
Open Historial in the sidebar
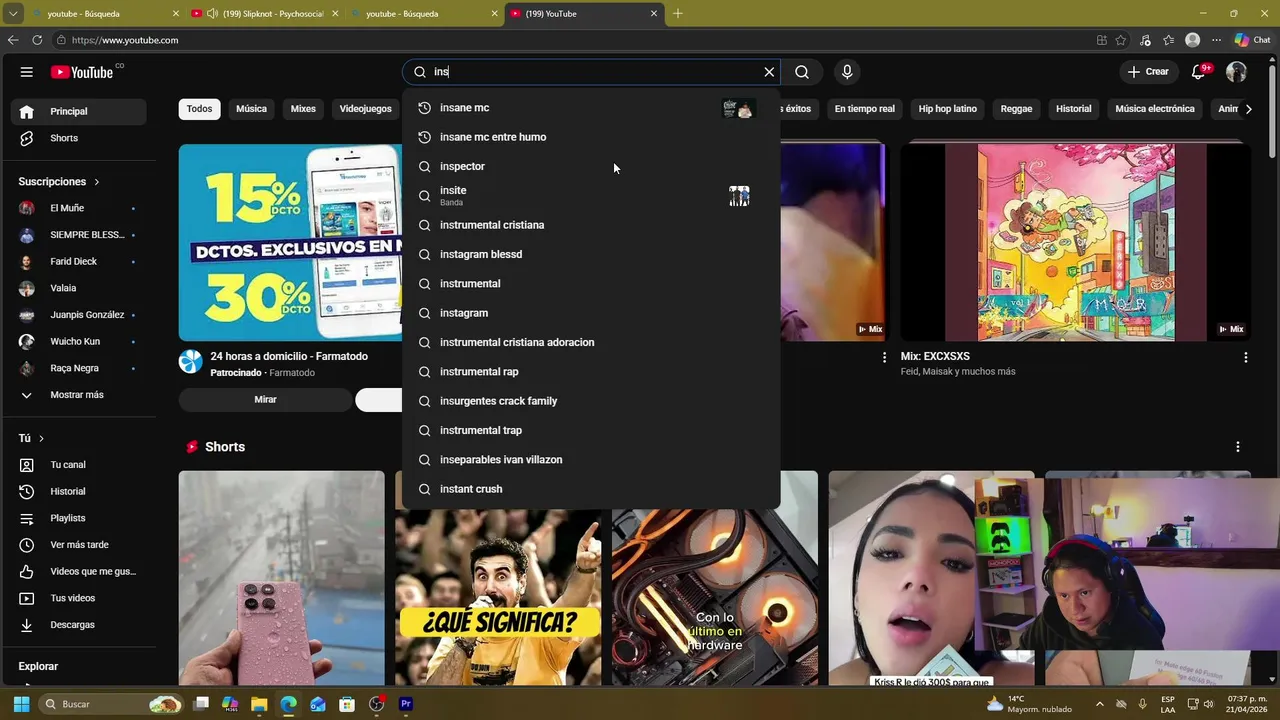[x=79, y=491]
